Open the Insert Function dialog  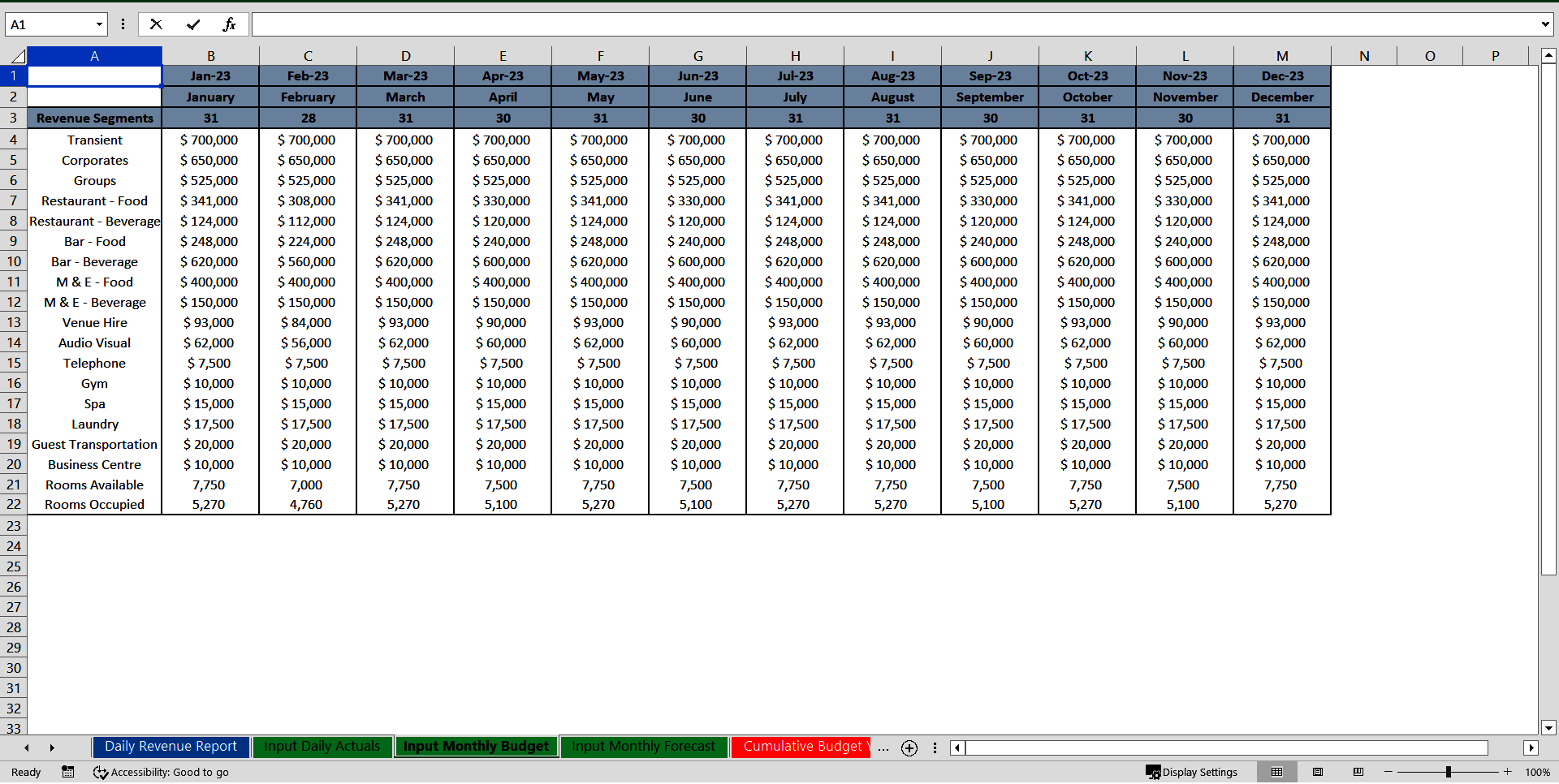tap(230, 24)
